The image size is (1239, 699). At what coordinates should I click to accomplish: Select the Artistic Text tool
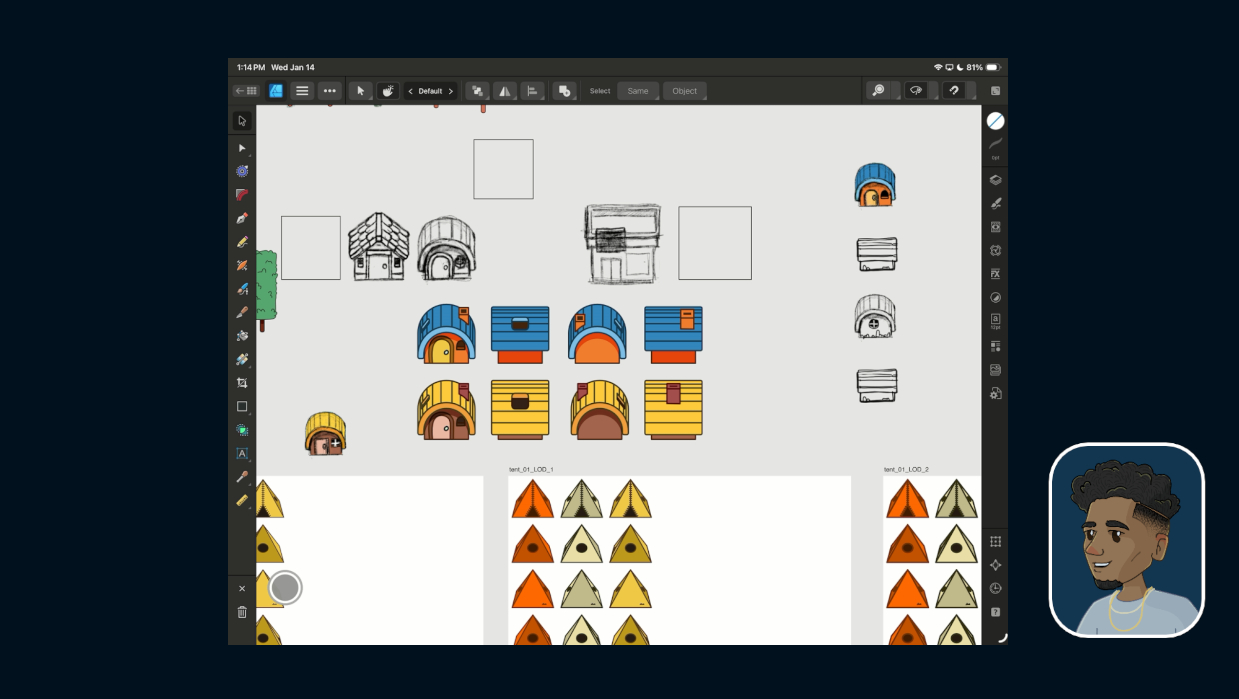click(241, 454)
